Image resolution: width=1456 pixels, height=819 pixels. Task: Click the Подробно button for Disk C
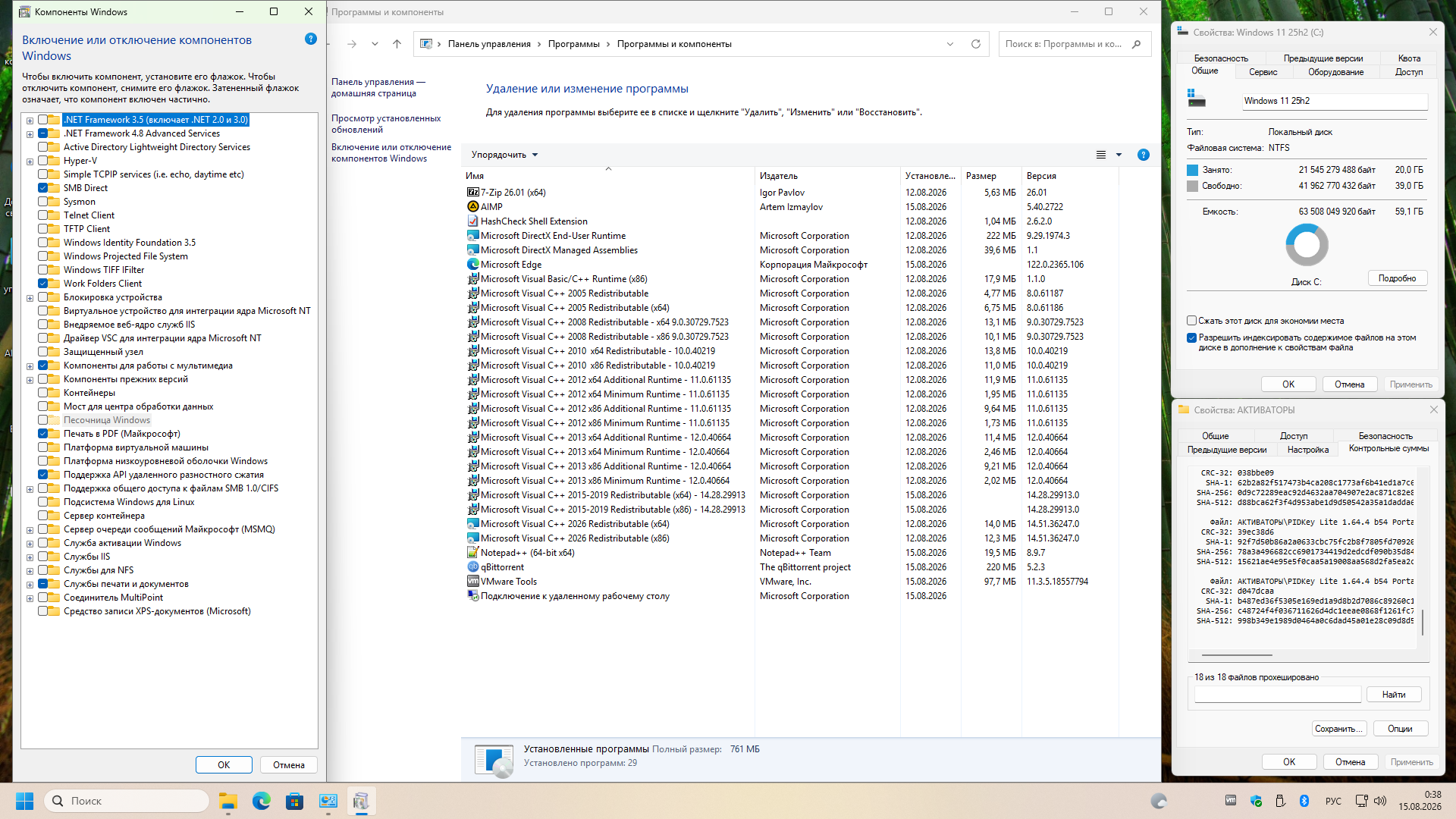pyautogui.click(x=1398, y=278)
